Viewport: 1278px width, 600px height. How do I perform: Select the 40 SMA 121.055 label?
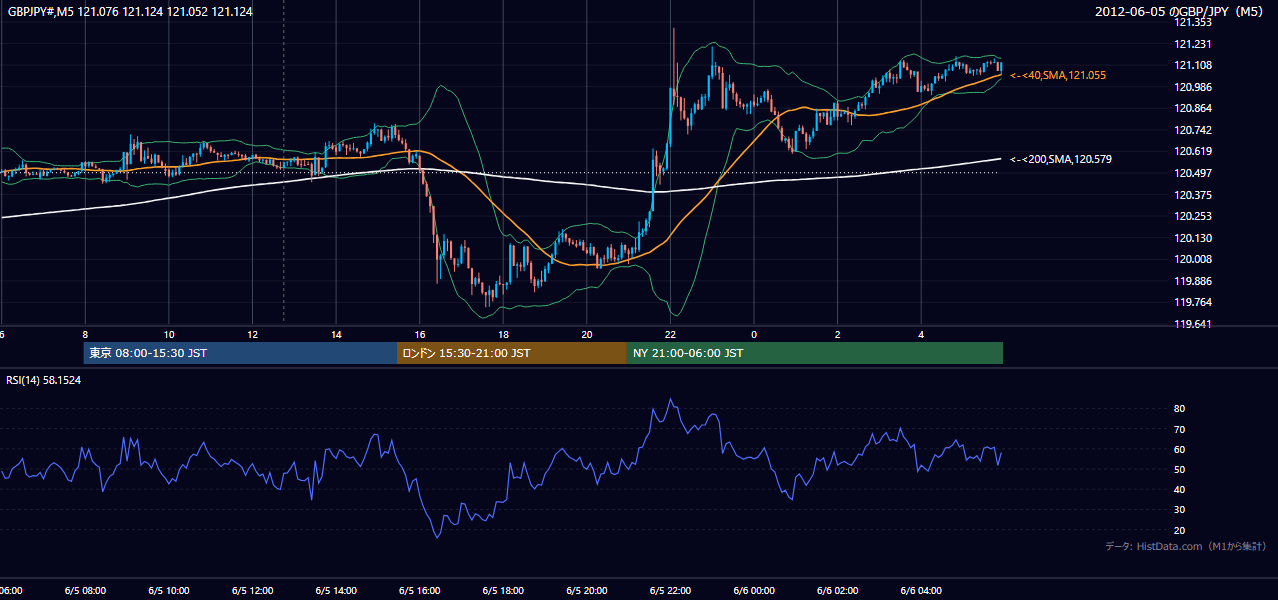coord(1058,75)
